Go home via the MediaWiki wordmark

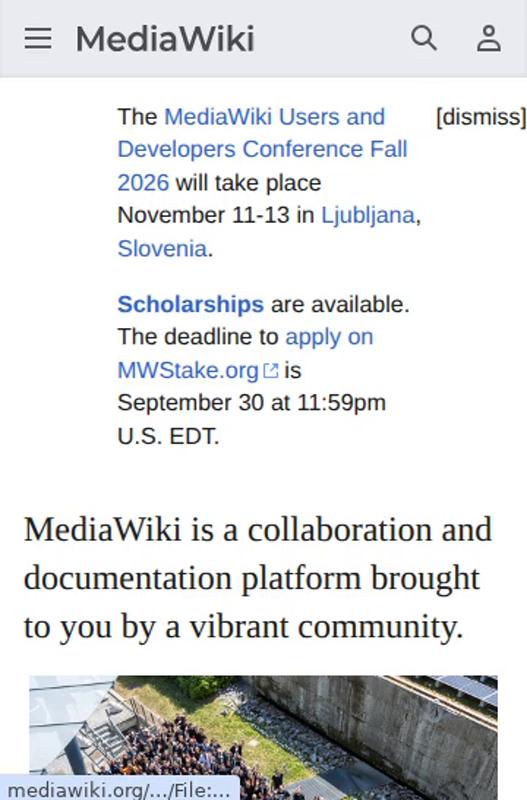click(165, 39)
